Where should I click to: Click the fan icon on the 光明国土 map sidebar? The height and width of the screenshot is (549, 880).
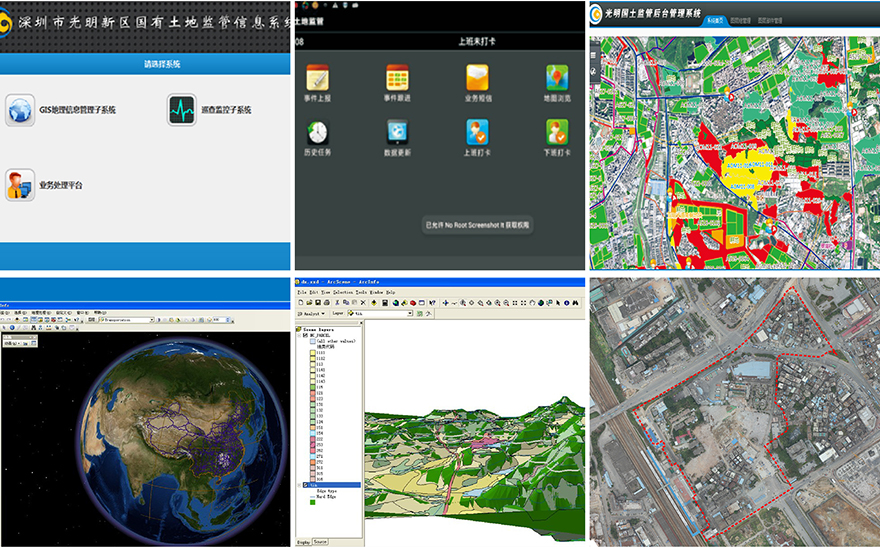[x=593, y=71]
